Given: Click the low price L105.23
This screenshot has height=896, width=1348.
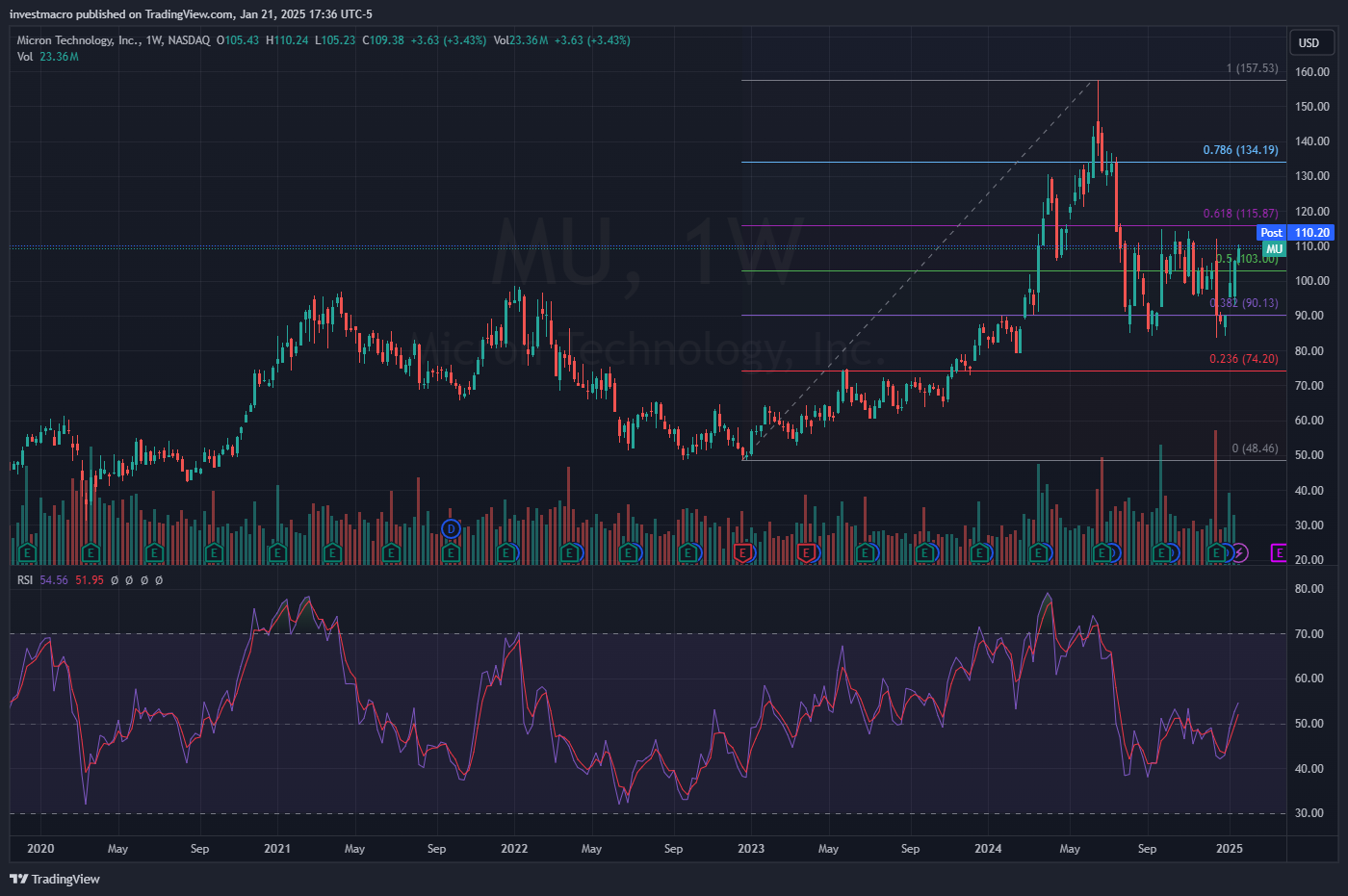Looking at the screenshot, I should click(335, 40).
